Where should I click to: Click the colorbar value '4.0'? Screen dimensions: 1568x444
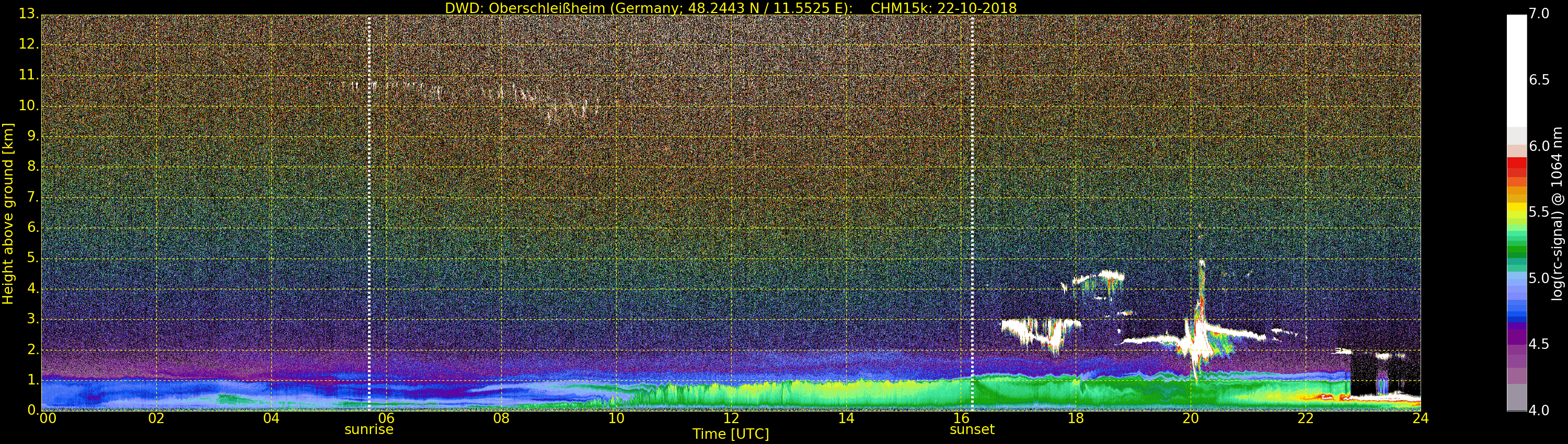tap(1539, 411)
